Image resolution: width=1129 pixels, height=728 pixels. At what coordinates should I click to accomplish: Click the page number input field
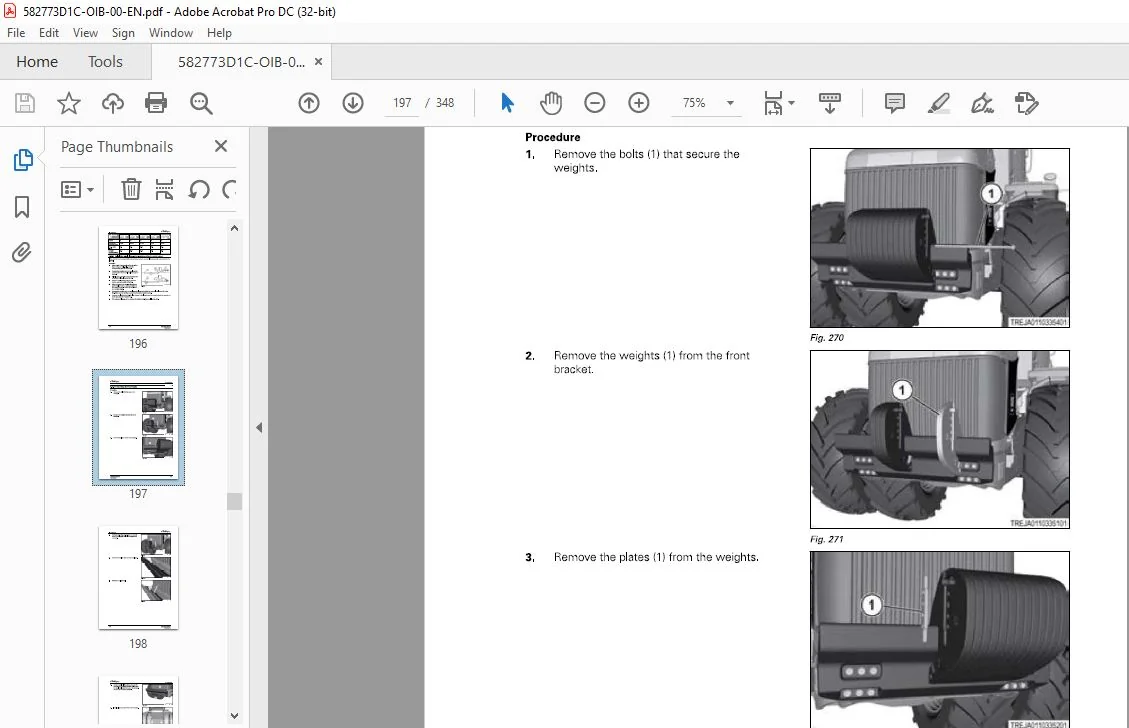click(402, 103)
